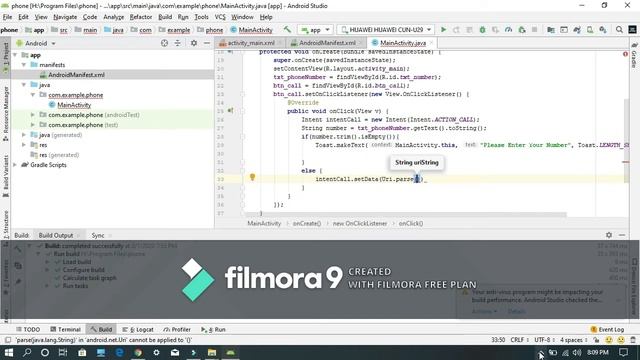Open the Refactor menu
Viewport: 640px width, 360px height.
pos(141,17)
